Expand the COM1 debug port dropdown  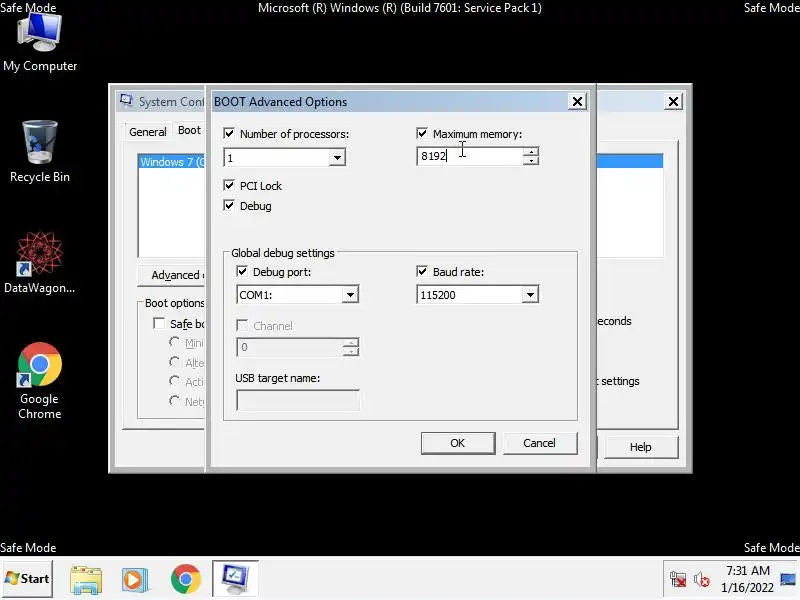coord(350,294)
